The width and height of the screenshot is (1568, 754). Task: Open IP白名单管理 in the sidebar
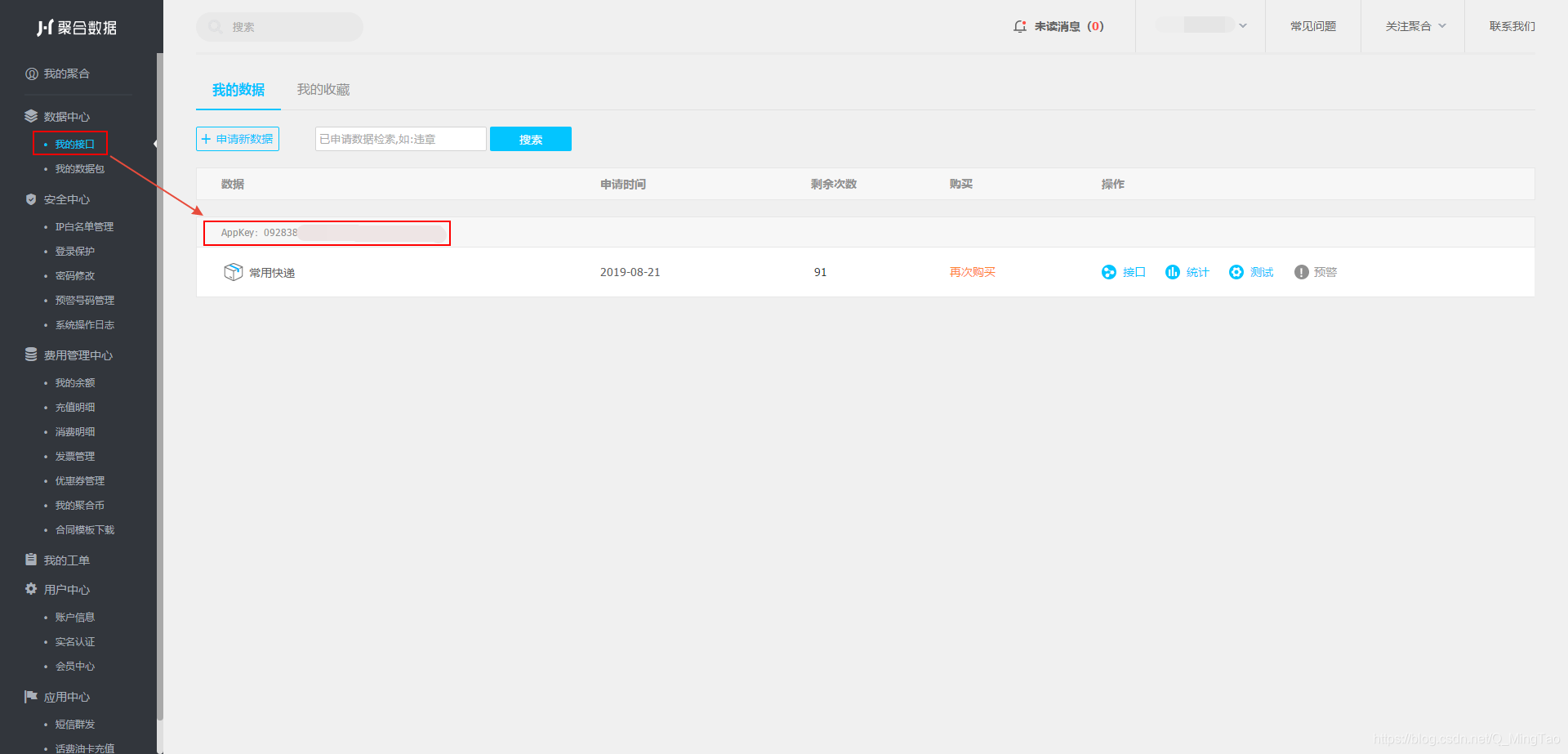pyautogui.click(x=84, y=226)
